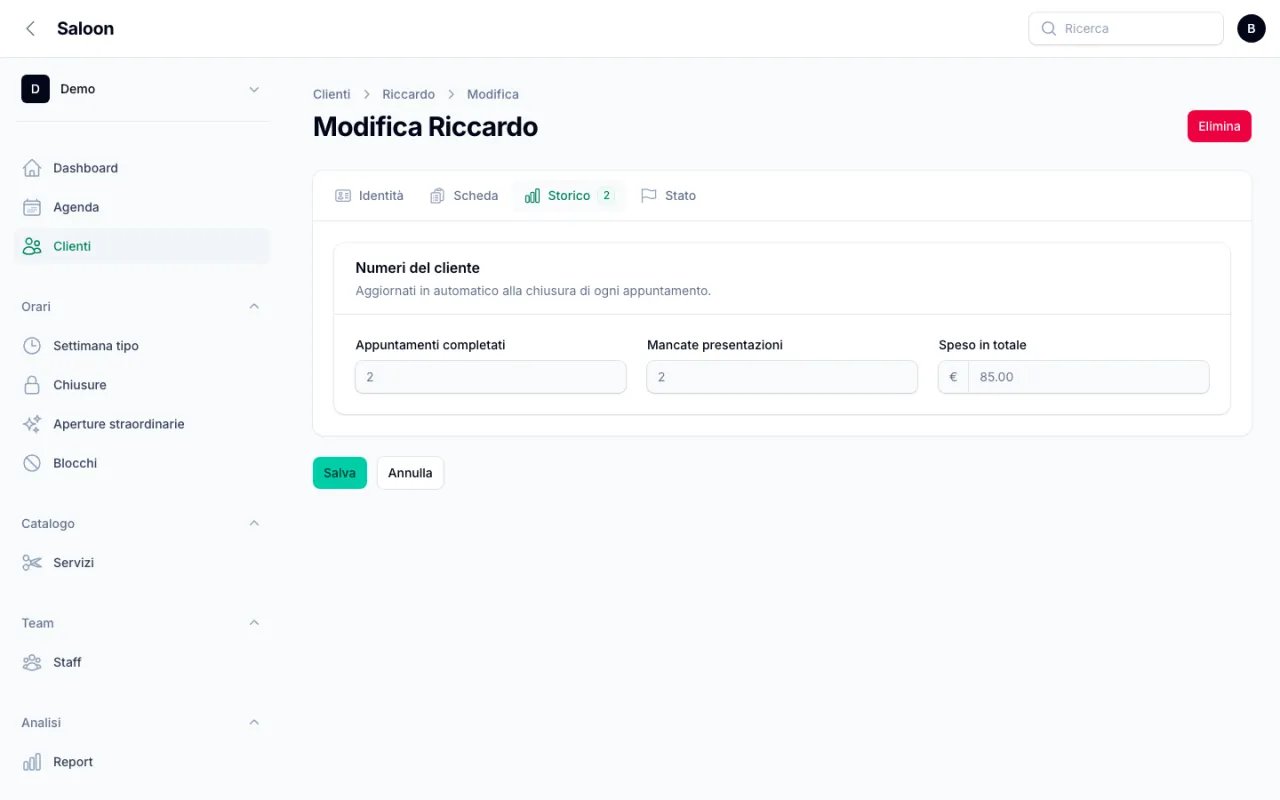1280x800 pixels.
Task: Click the Saloon brand title
Action: pyautogui.click(x=85, y=29)
